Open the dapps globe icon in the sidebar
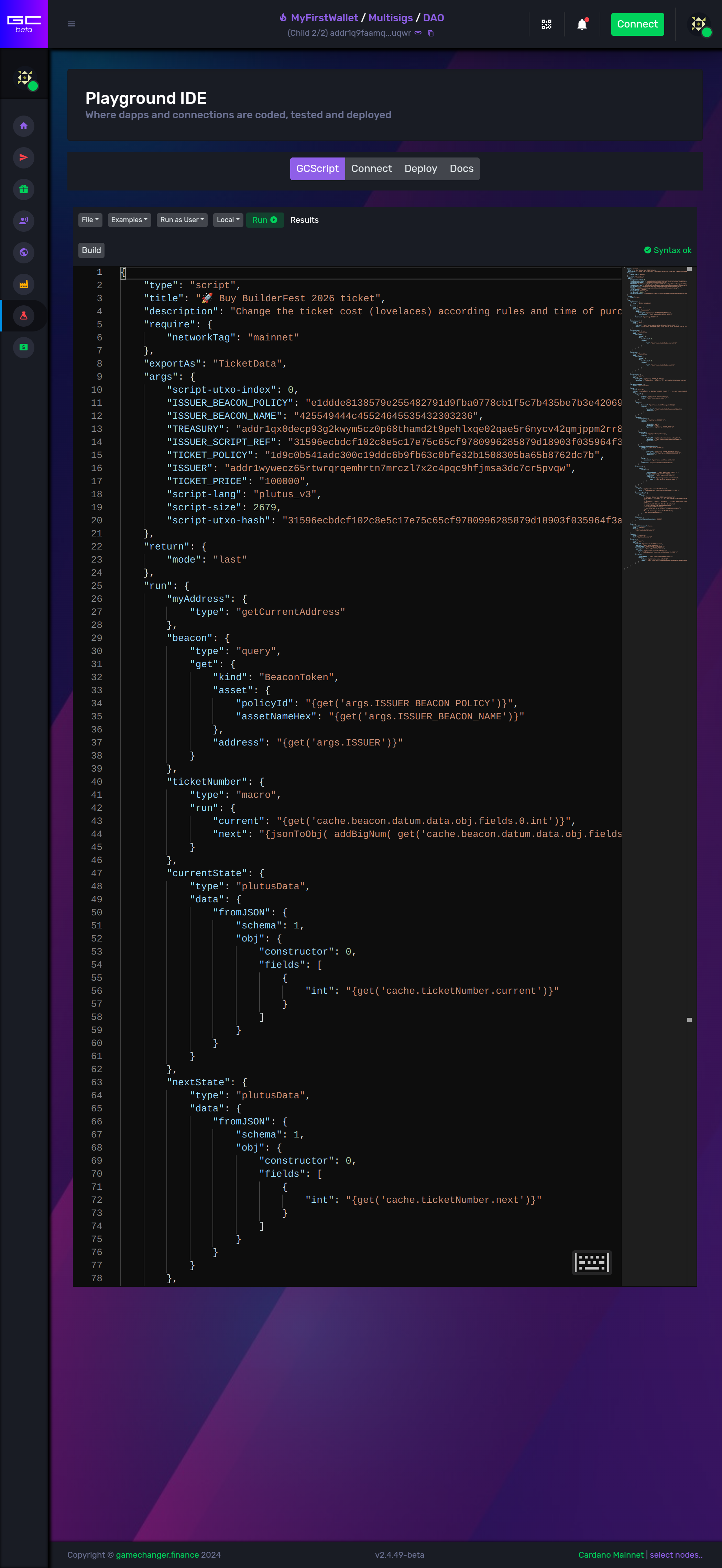Viewport: 722px width, 1568px height. pyautogui.click(x=24, y=253)
